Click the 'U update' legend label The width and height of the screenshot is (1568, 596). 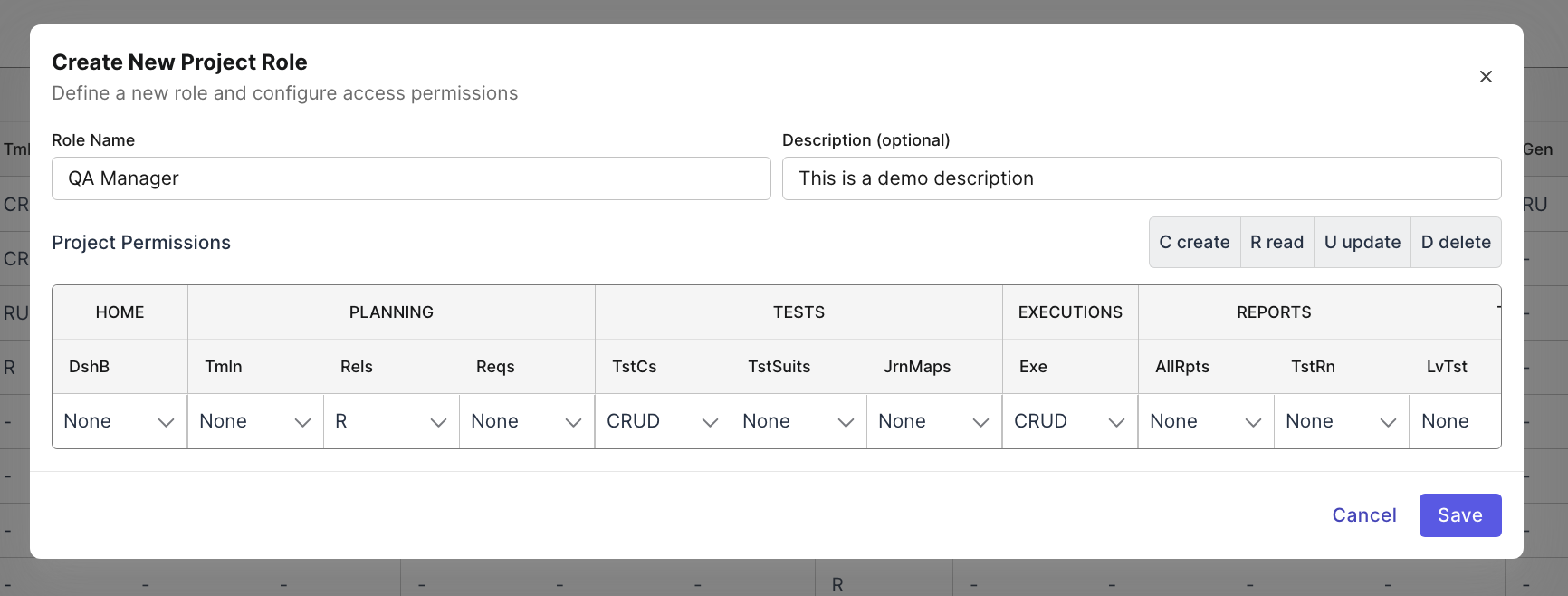tap(1362, 242)
